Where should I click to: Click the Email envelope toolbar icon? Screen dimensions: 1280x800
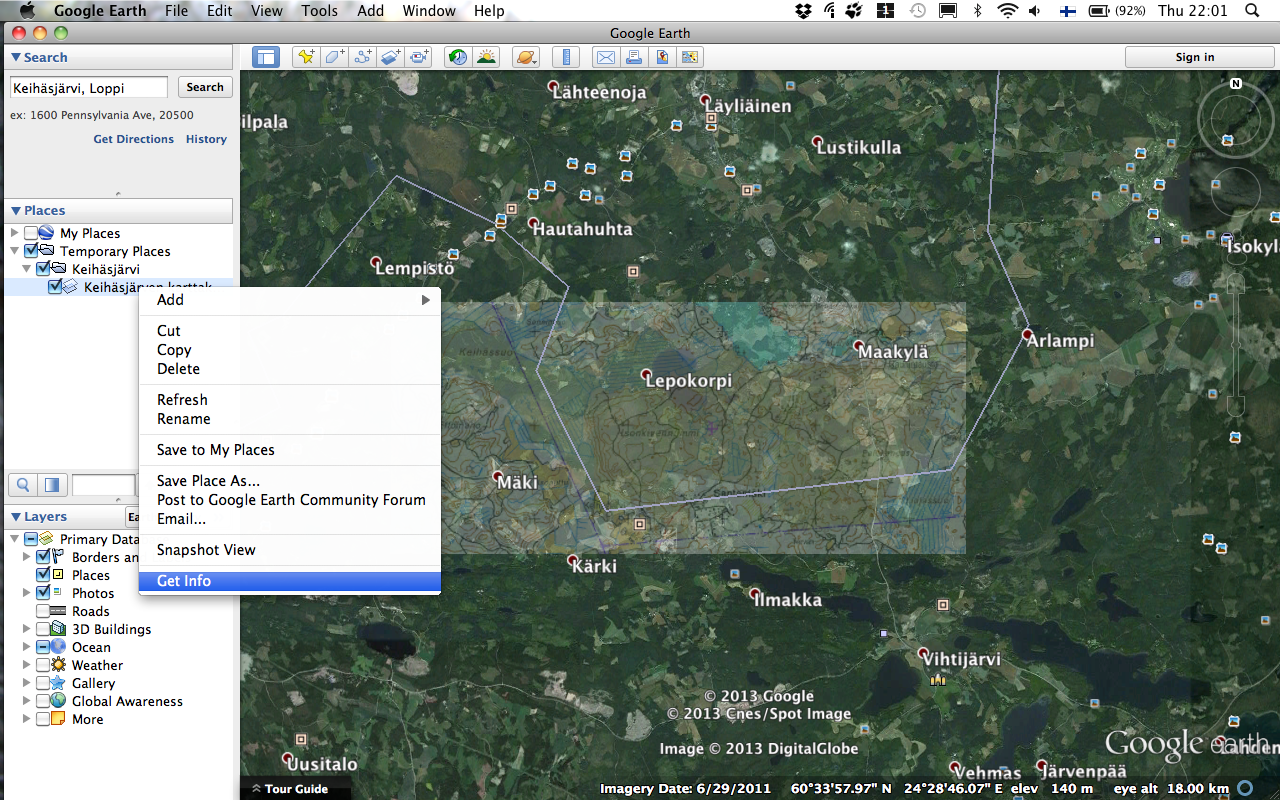(x=605, y=57)
